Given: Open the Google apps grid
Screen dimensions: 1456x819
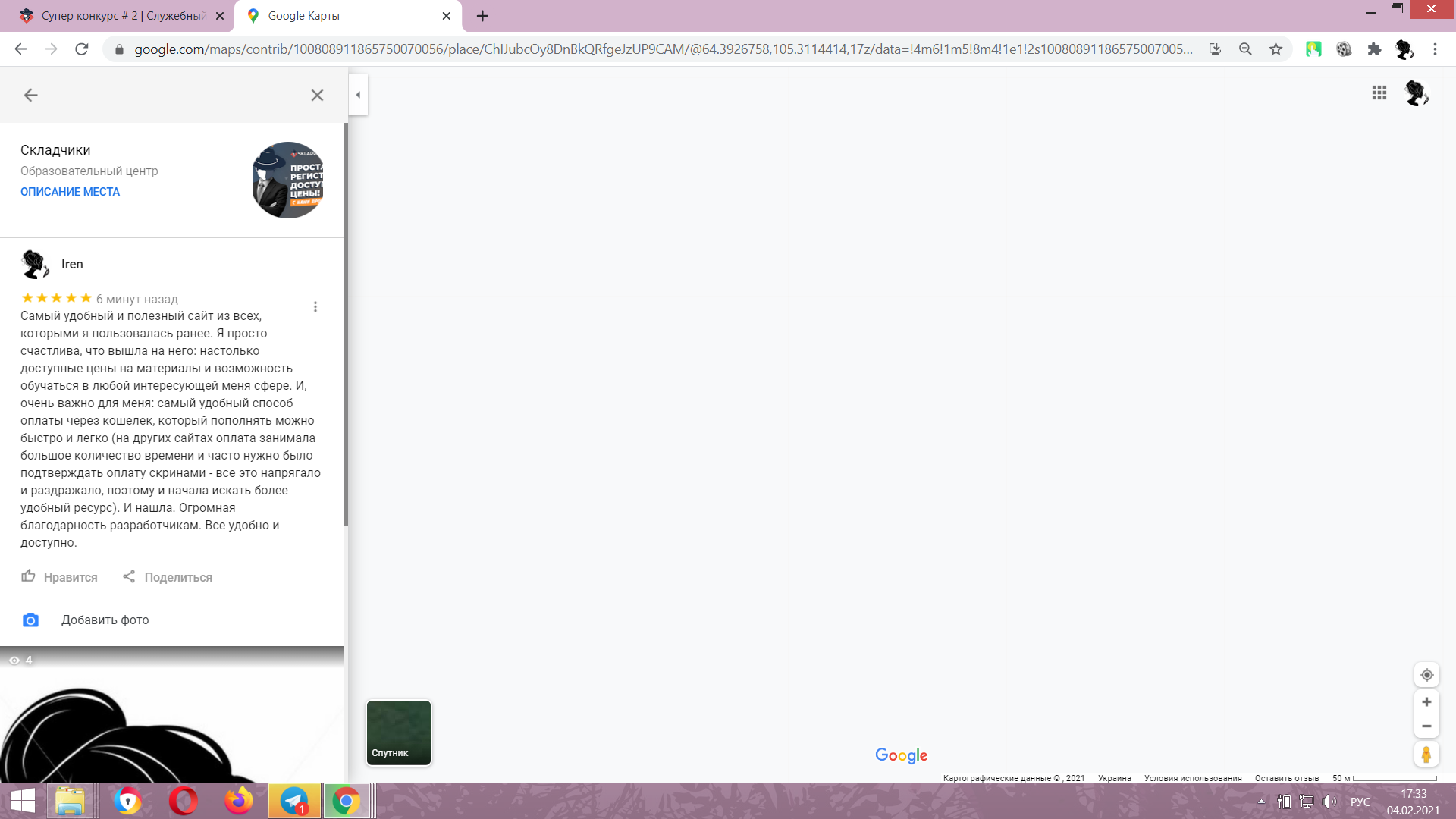Looking at the screenshot, I should 1379,93.
